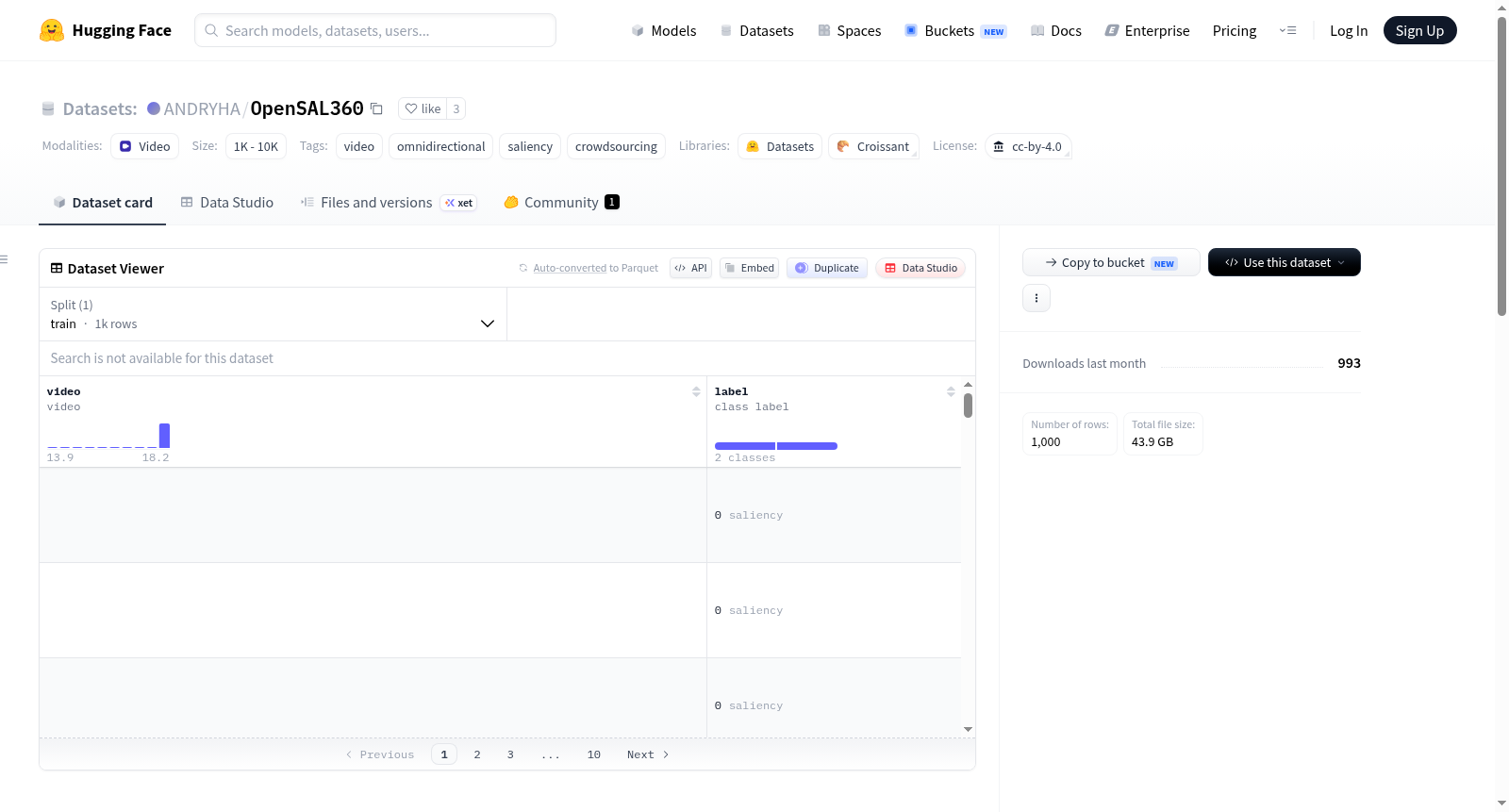Click the Number of rows value 1,000
The image size is (1509, 812).
point(1046,441)
